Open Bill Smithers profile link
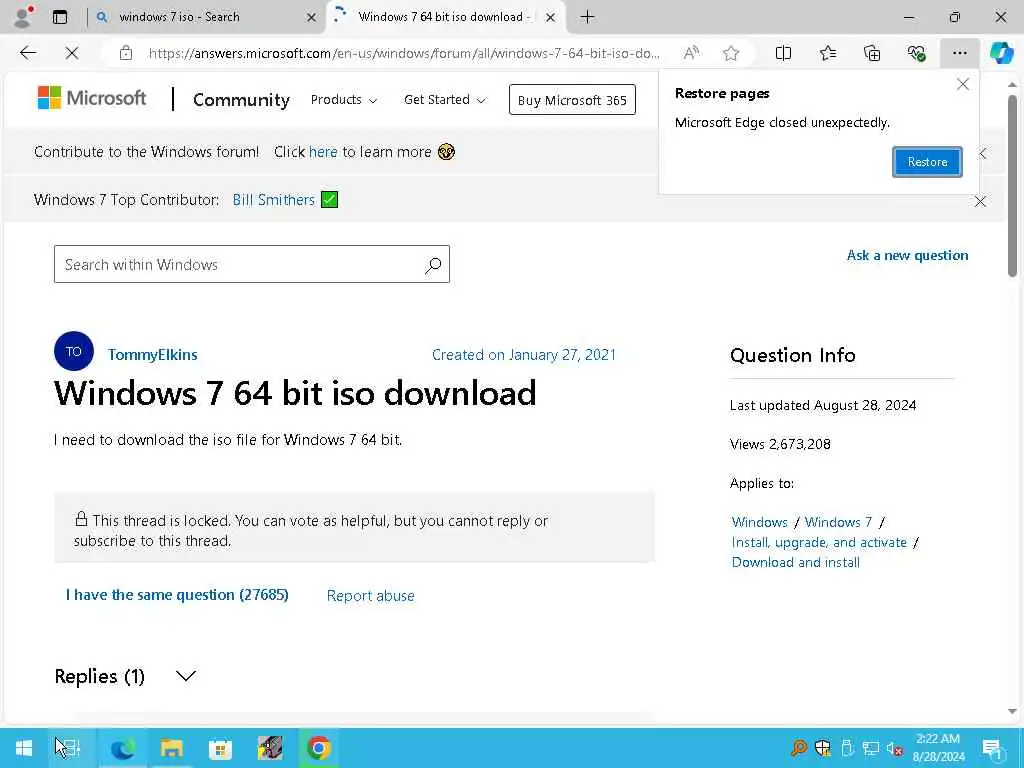The image size is (1024, 768). click(274, 200)
